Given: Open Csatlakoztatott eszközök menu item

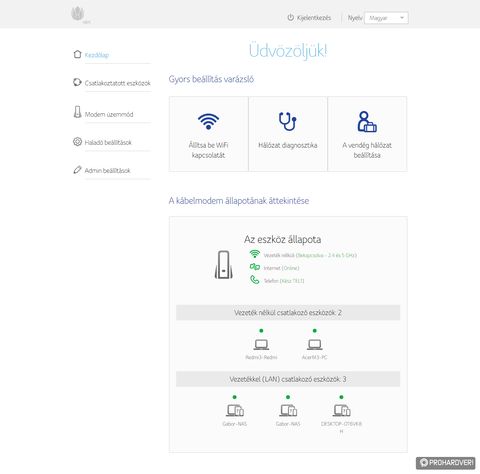Looking at the screenshot, I should coord(118,83).
